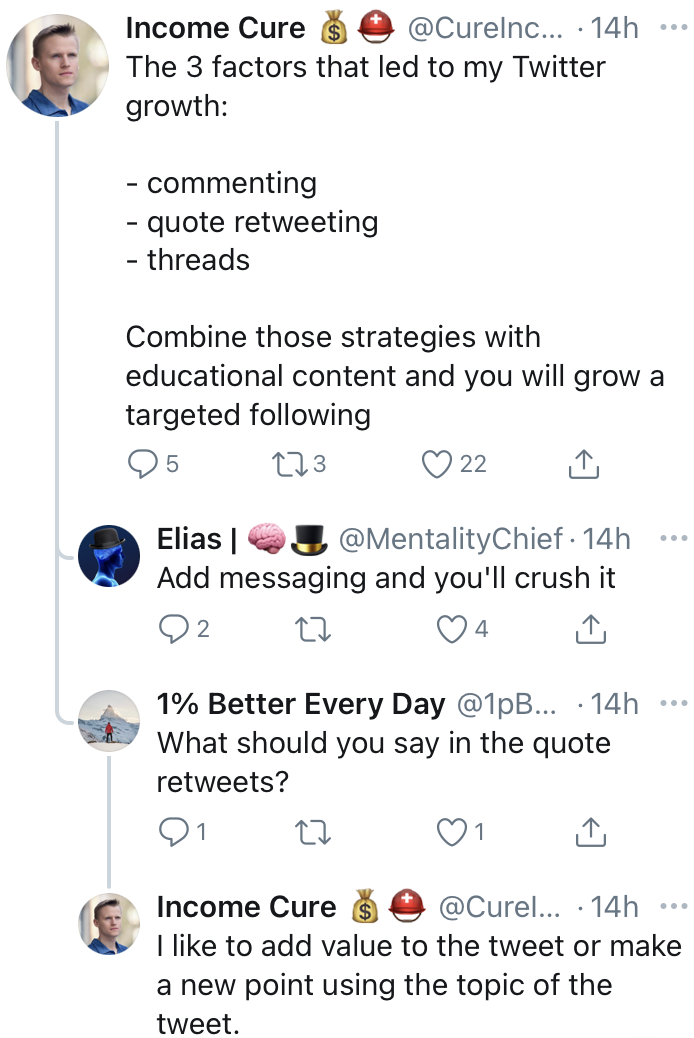Image resolution: width=694 pixels, height=1038 pixels.
Task: Open the 1% Better Every Day profile name
Action: [x=301, y=704]
